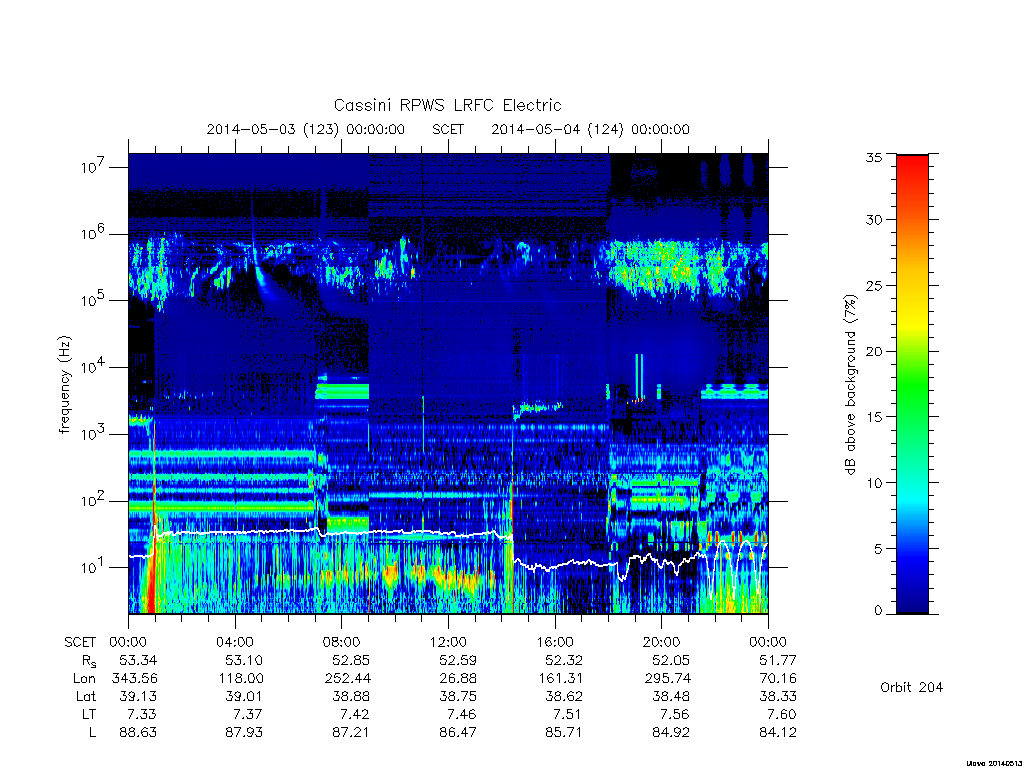Click the L value '88.63'

click(138, 733)
